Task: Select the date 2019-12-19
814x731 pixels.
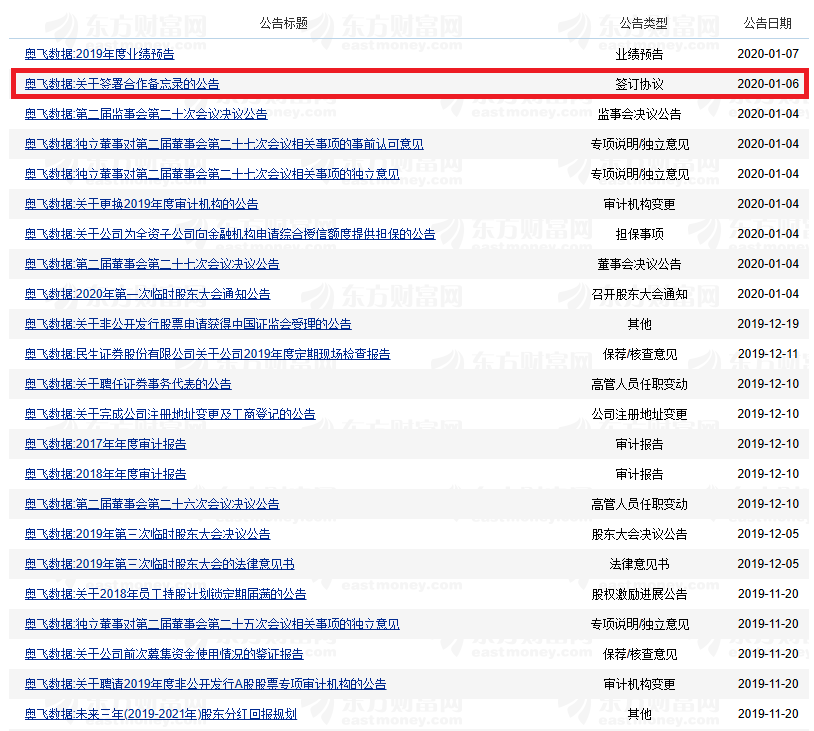Action: click(x=768, y=324)
